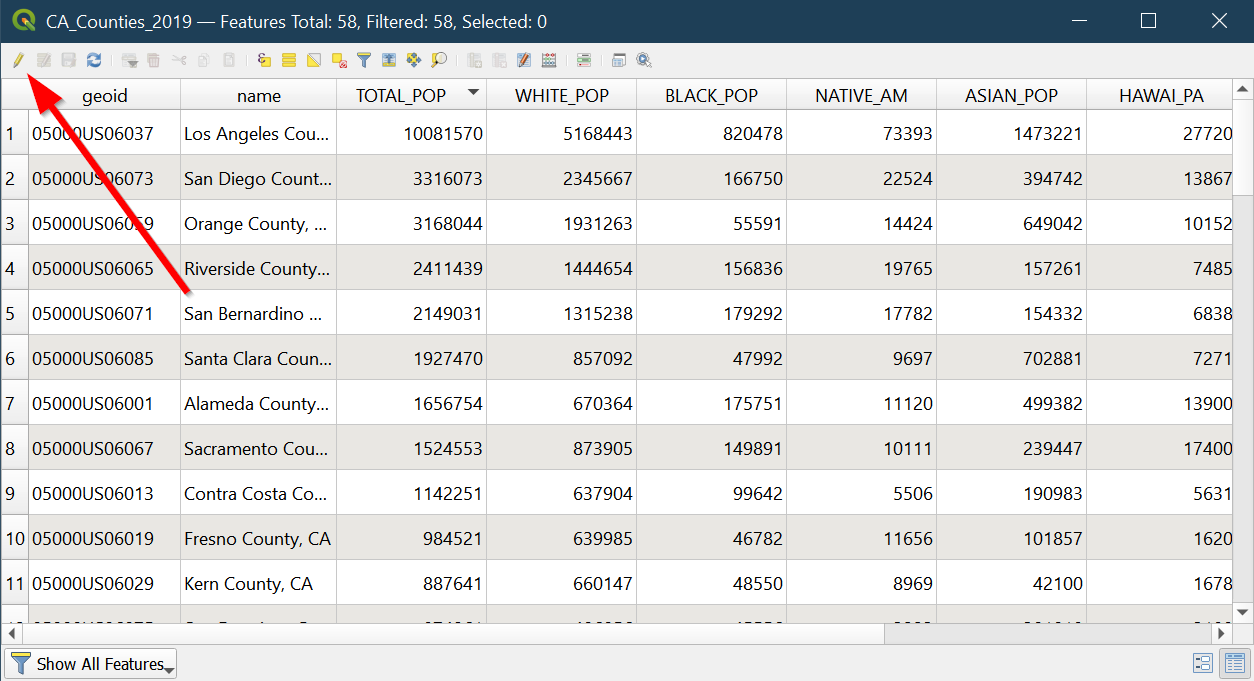Open the field calculator
Image resolution: width=1254 pixels, height=681 pixels.
tap(549, 60)
